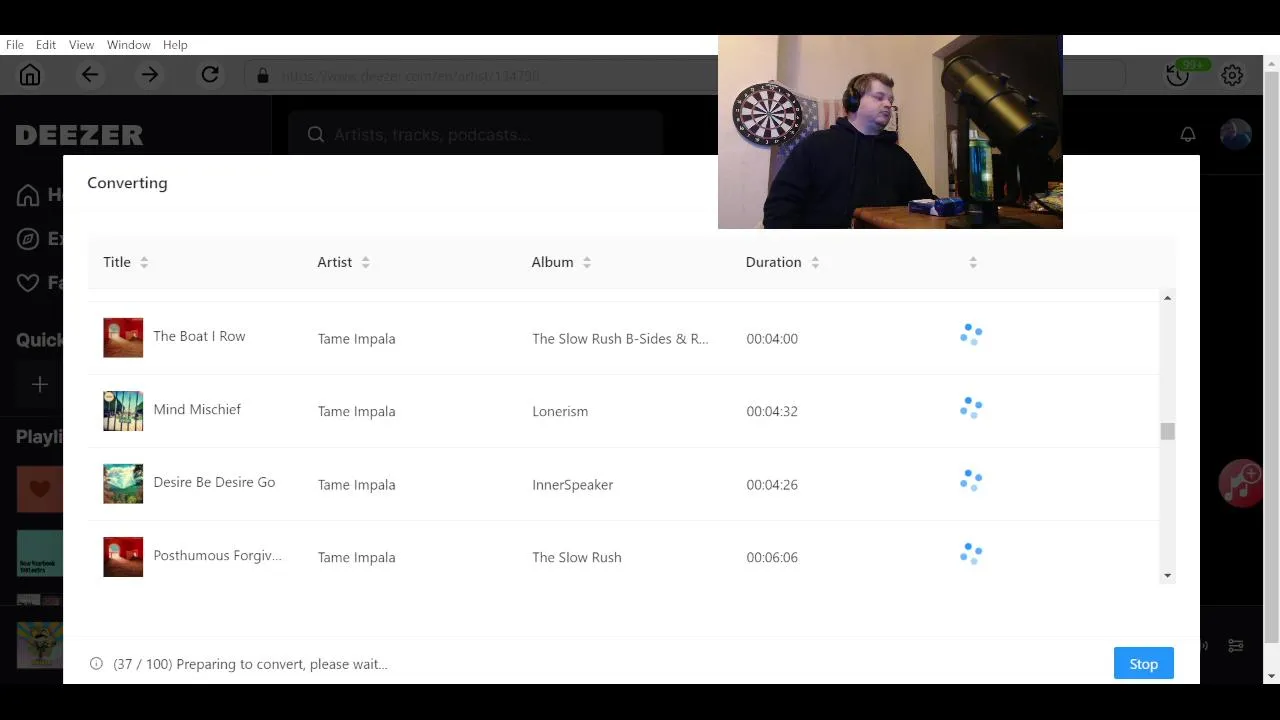Open the File menu
The height and width of the screenshot is (720, 1280).
tap(15, 45)
